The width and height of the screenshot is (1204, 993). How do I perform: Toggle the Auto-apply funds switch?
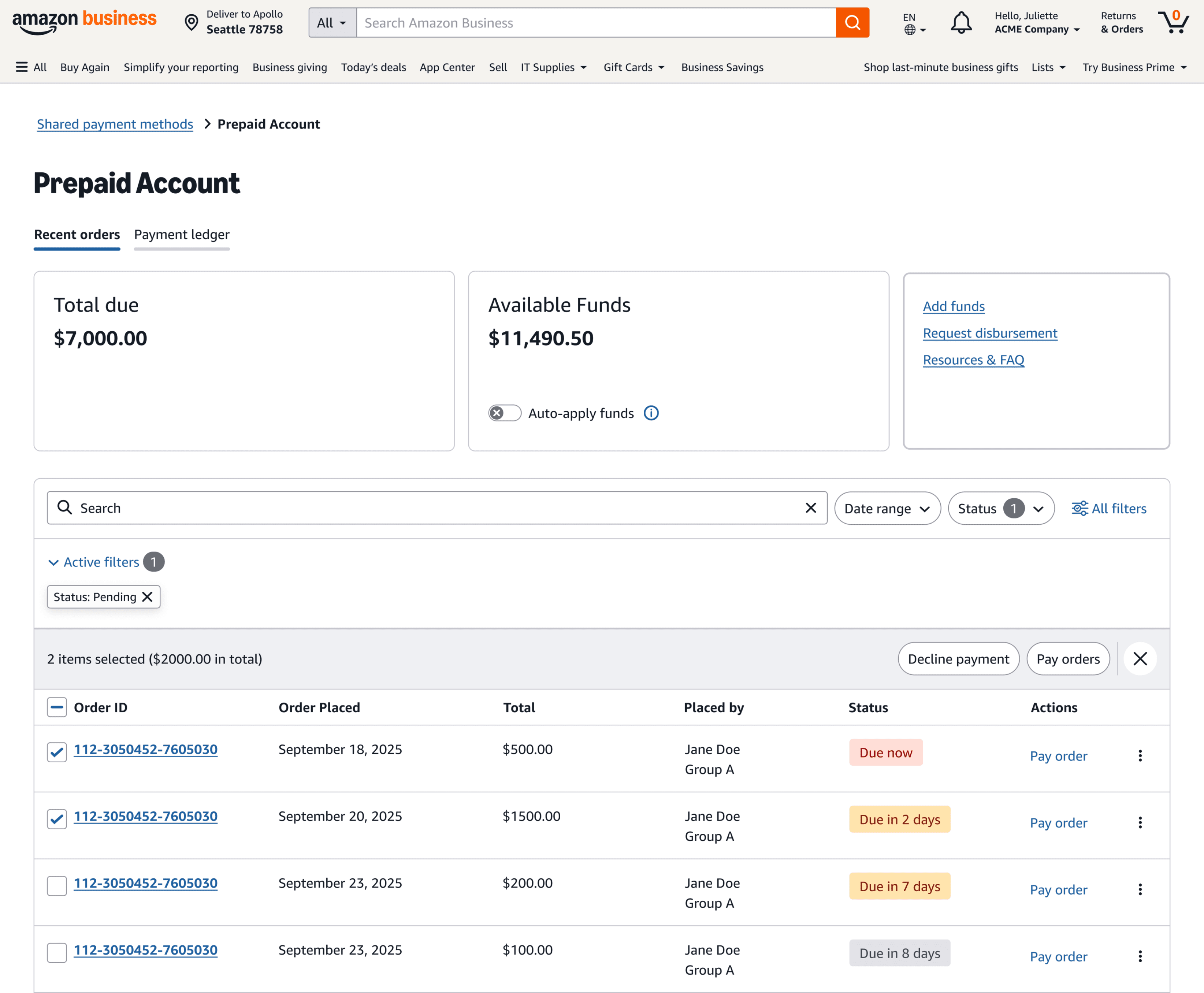(x=505, y=413)
